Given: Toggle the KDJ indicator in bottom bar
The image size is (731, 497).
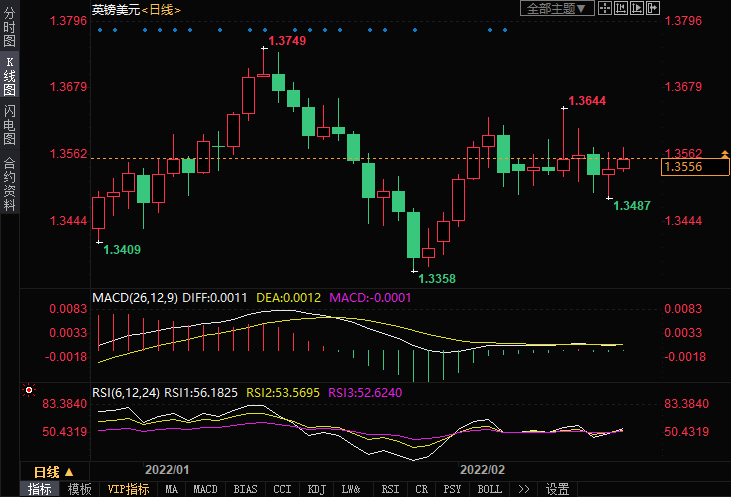Looking at the screenshot, I should [316, 489].
